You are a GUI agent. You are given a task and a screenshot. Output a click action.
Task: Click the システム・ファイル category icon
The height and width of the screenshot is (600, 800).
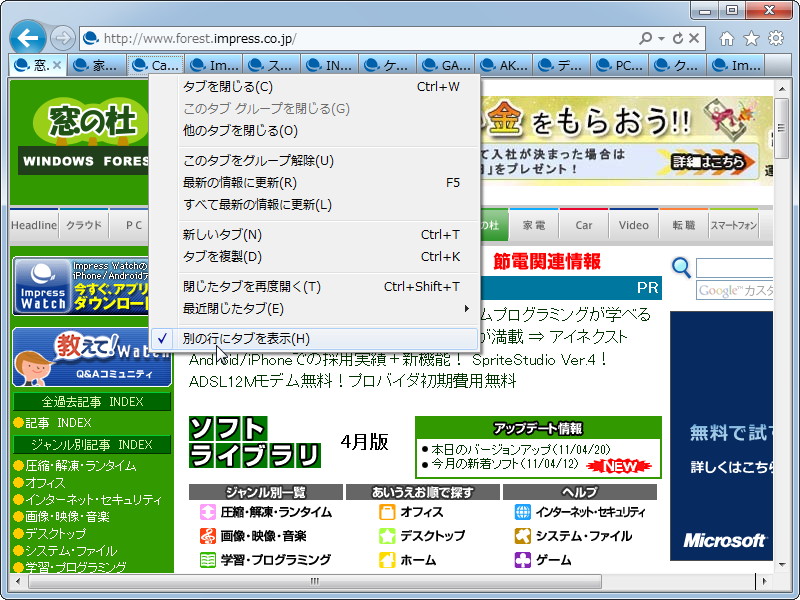[522, 536]
